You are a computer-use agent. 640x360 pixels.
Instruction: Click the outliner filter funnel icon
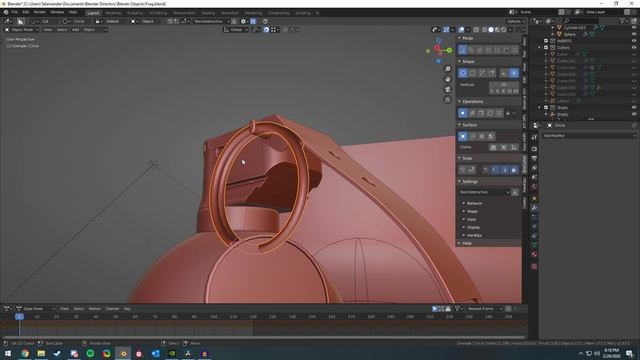point(622,20)
